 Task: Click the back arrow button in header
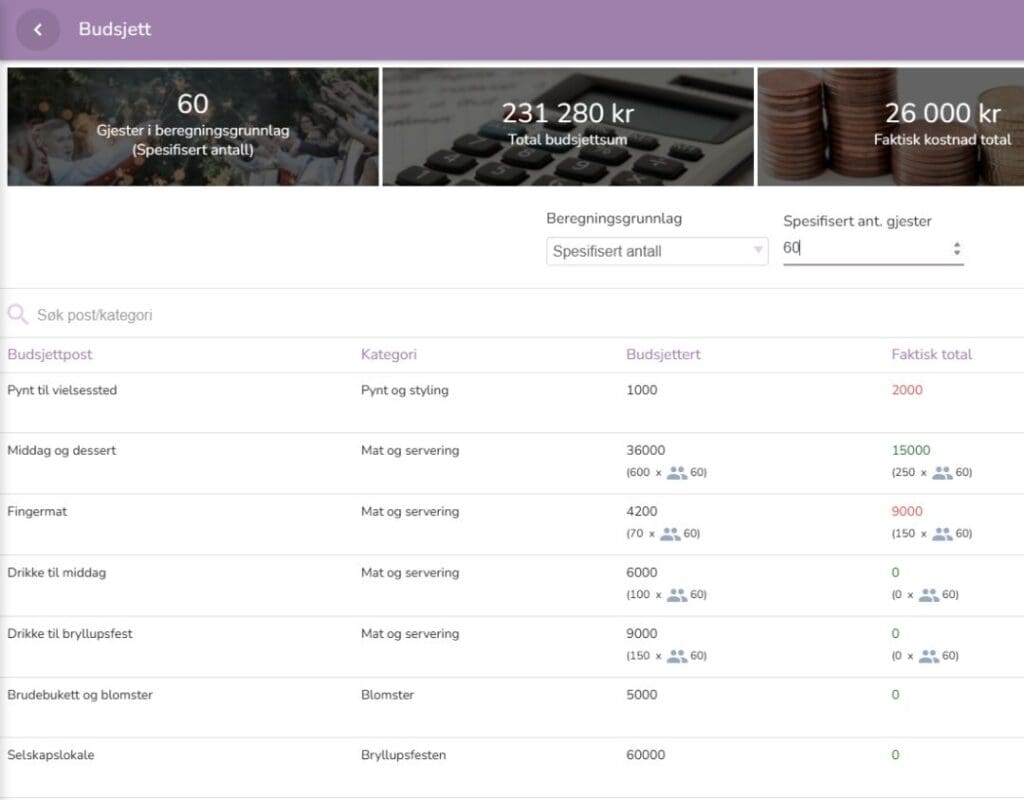pos(38,30)
